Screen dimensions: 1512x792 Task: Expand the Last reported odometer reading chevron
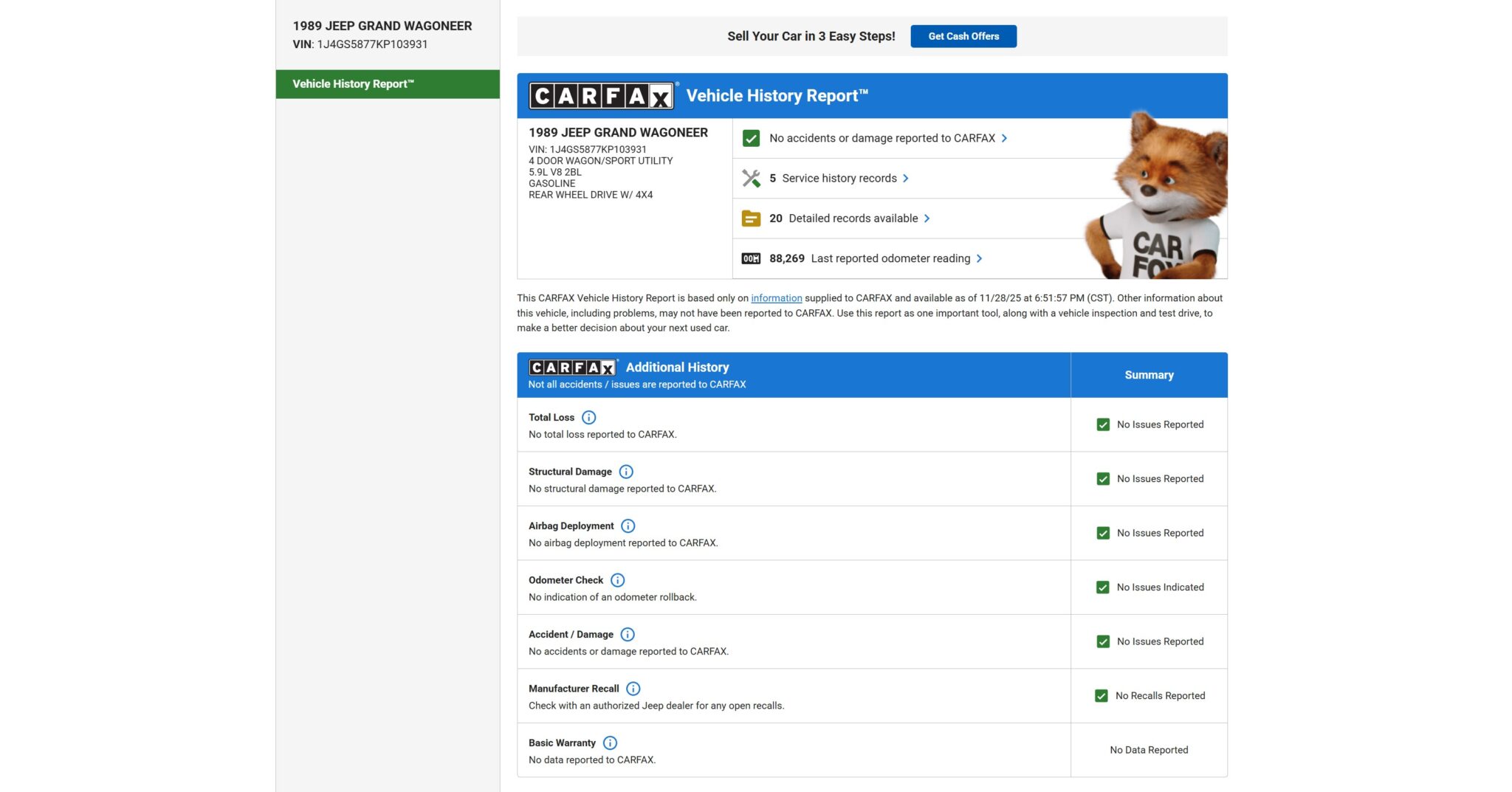[980, 258]
